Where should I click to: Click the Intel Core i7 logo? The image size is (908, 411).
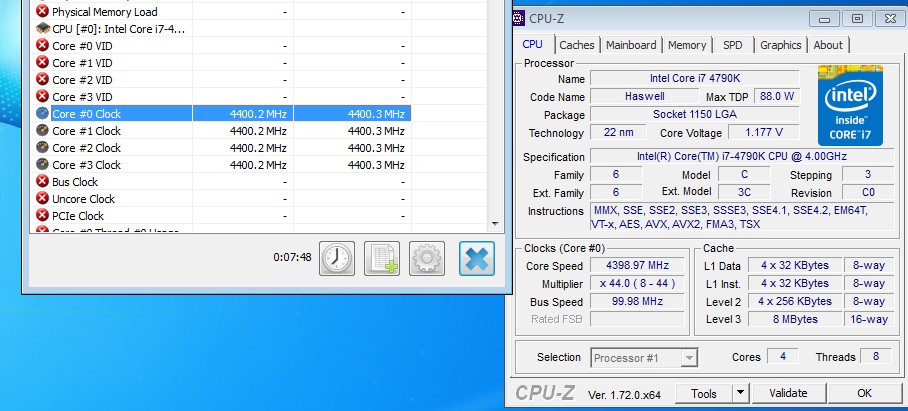point(850,105)
